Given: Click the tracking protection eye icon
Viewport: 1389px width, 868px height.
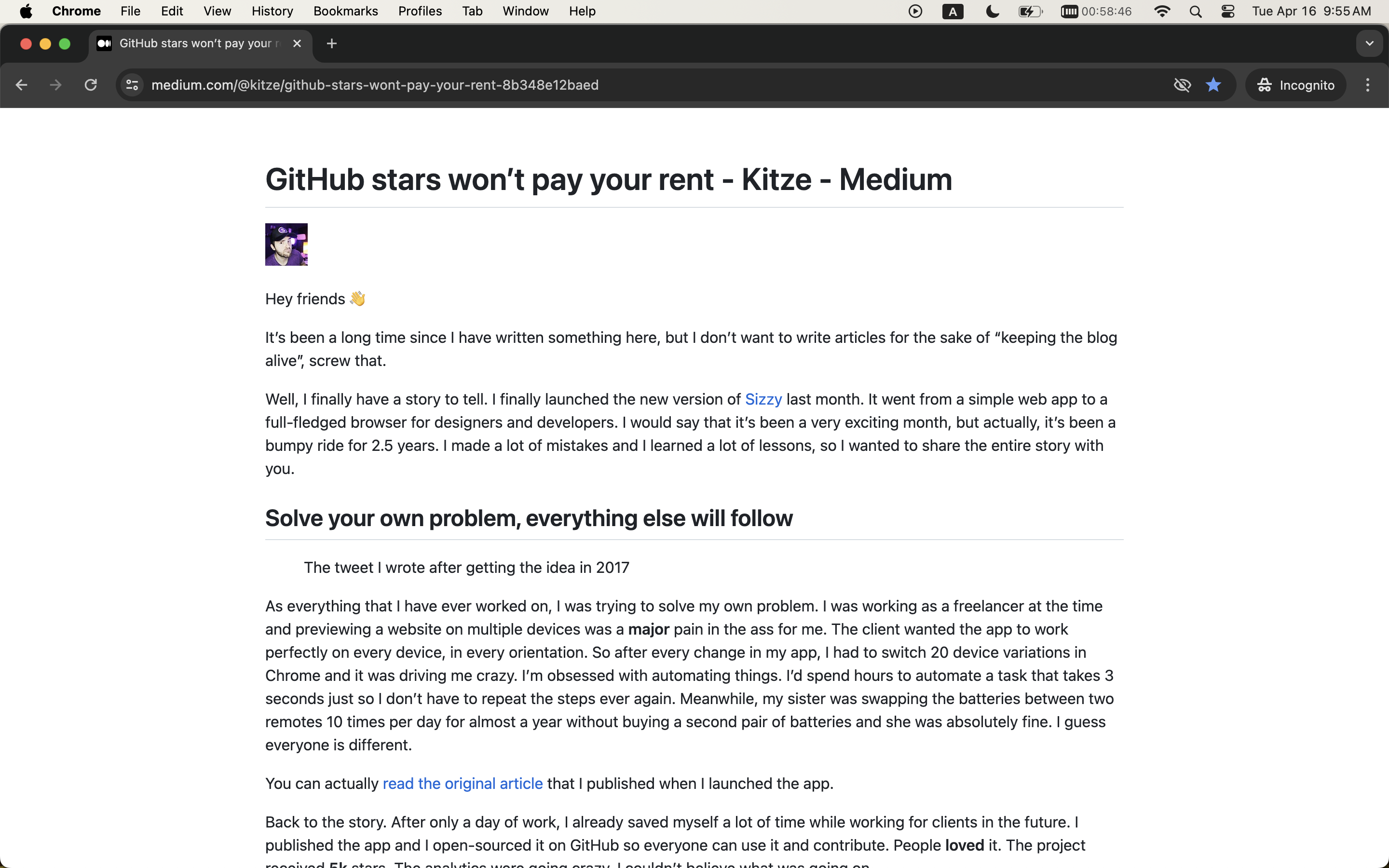Looking at the screenshot, I should point(1183,85).
